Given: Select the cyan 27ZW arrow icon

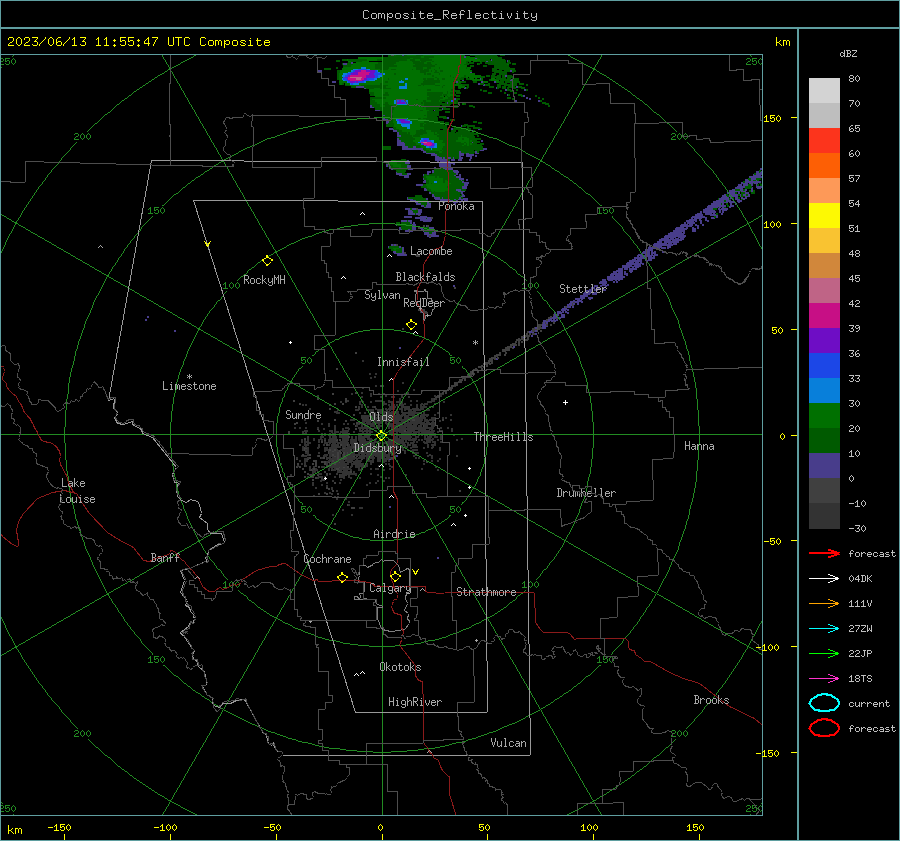Looking at the screenshot, I should tap(824, 629).
